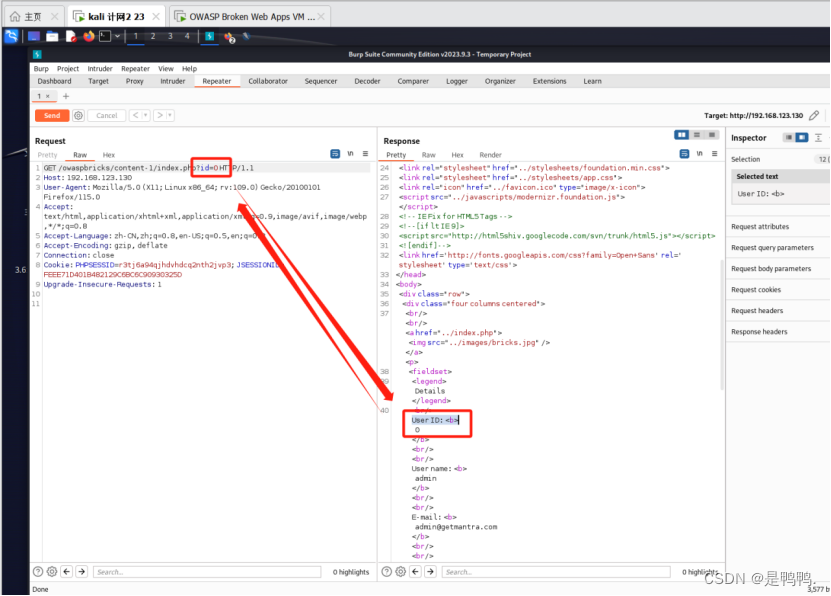Open Response search settings gear
The height and width of the screenshot is (596, 831).
401,572
